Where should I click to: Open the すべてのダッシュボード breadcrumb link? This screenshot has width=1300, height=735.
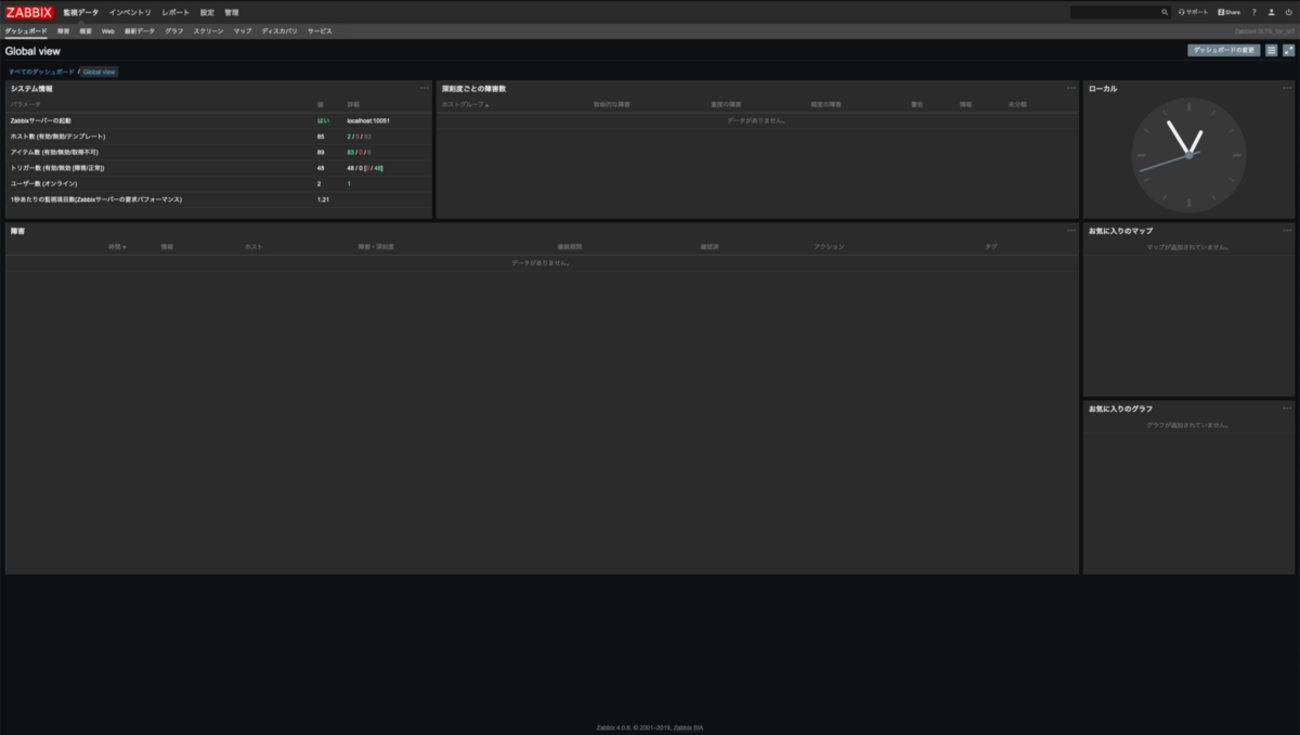41,72
